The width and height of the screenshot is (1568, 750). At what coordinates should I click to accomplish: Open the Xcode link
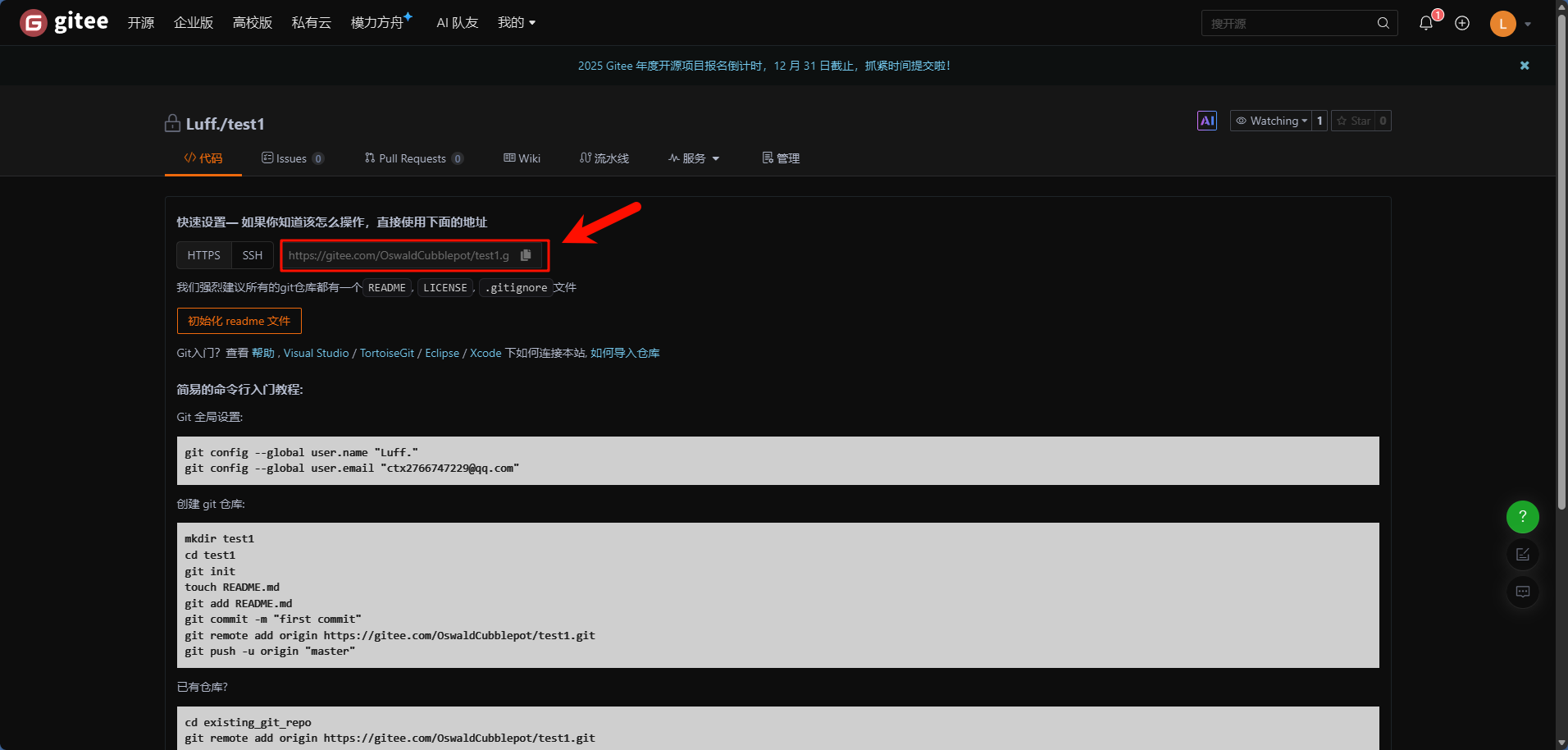(x=485, y=353)
